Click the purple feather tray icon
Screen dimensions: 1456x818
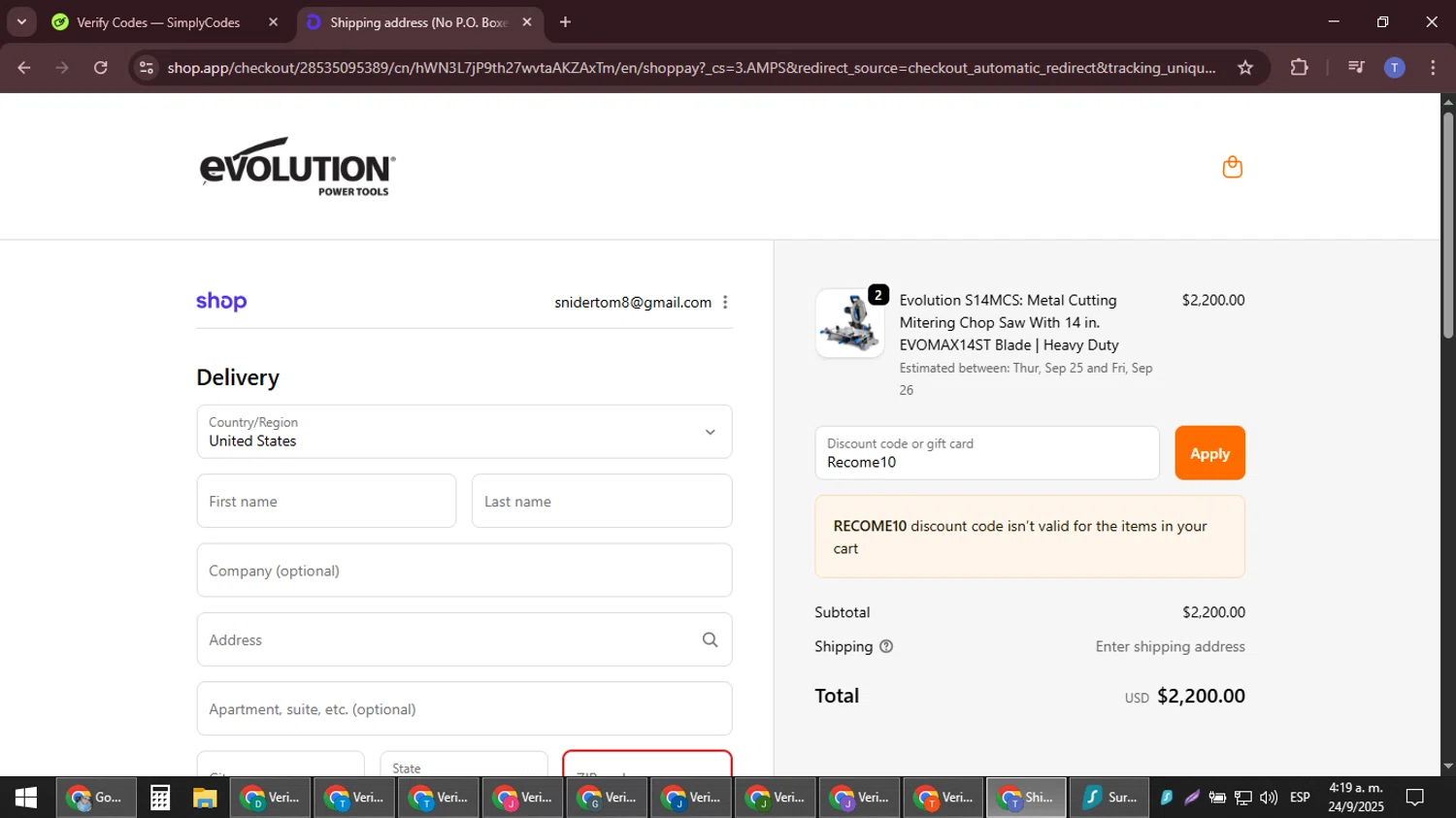(x=1191, y=798)
